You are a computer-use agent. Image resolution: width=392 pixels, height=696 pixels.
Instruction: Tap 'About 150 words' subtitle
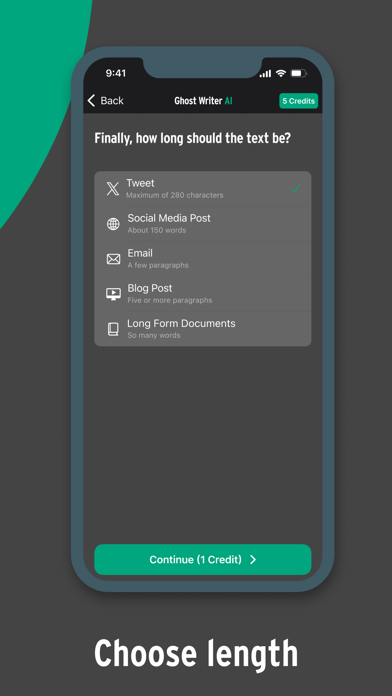(x=157, y=230)
